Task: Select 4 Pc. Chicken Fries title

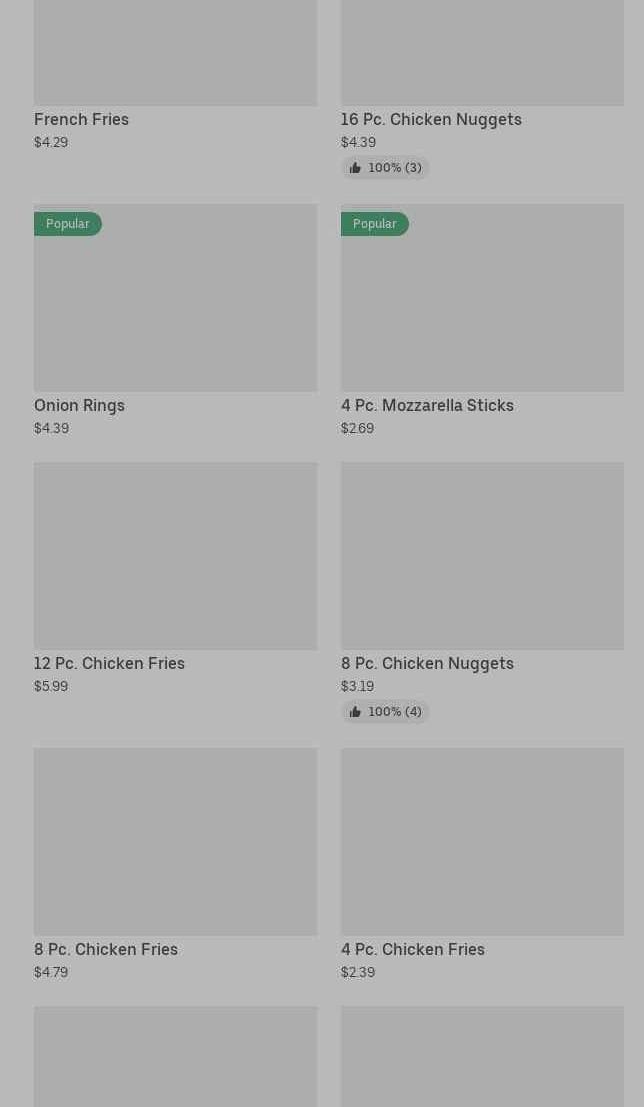Action: [412, 949]
